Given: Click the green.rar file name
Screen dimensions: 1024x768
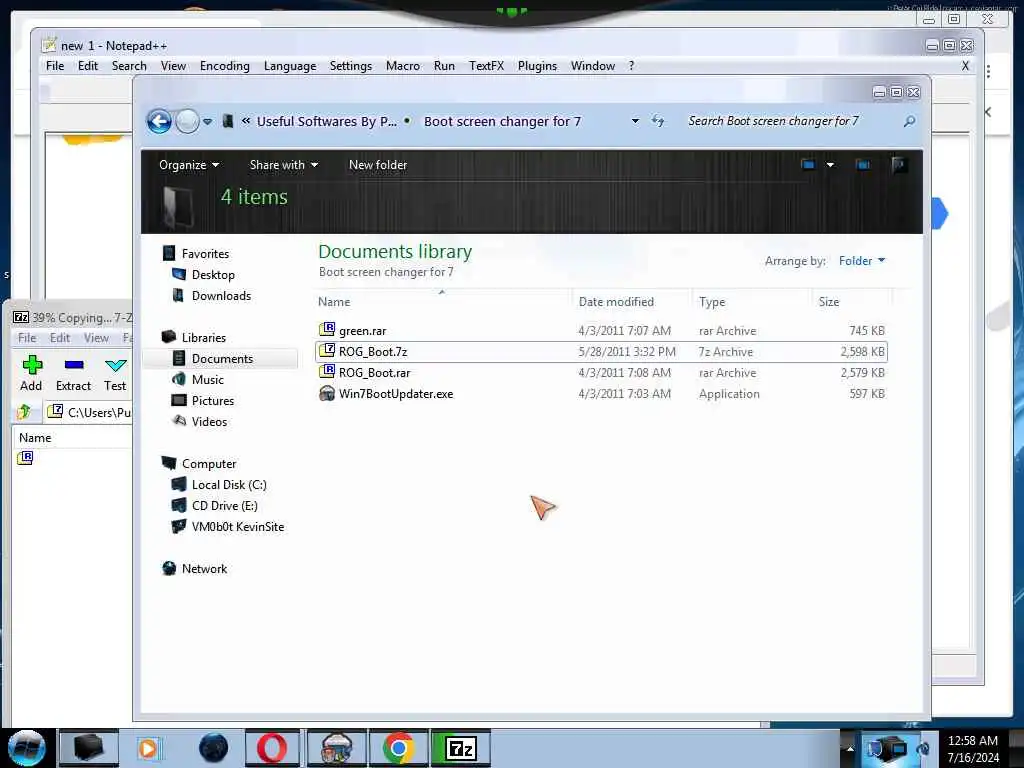Looking at the screenshot, I should pos(362,331).
